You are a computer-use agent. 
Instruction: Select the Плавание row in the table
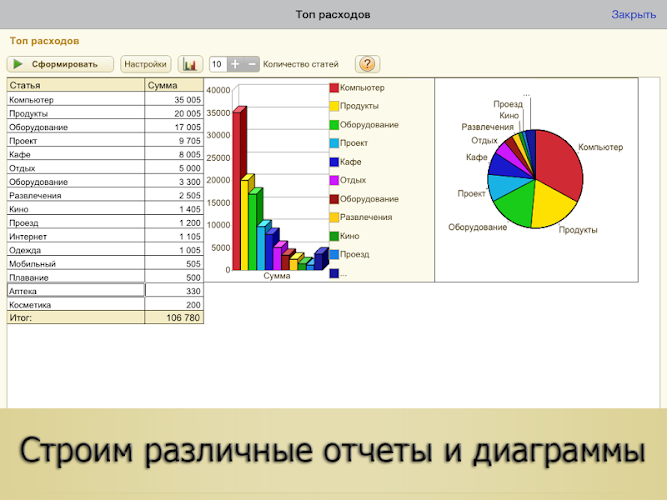105,277
